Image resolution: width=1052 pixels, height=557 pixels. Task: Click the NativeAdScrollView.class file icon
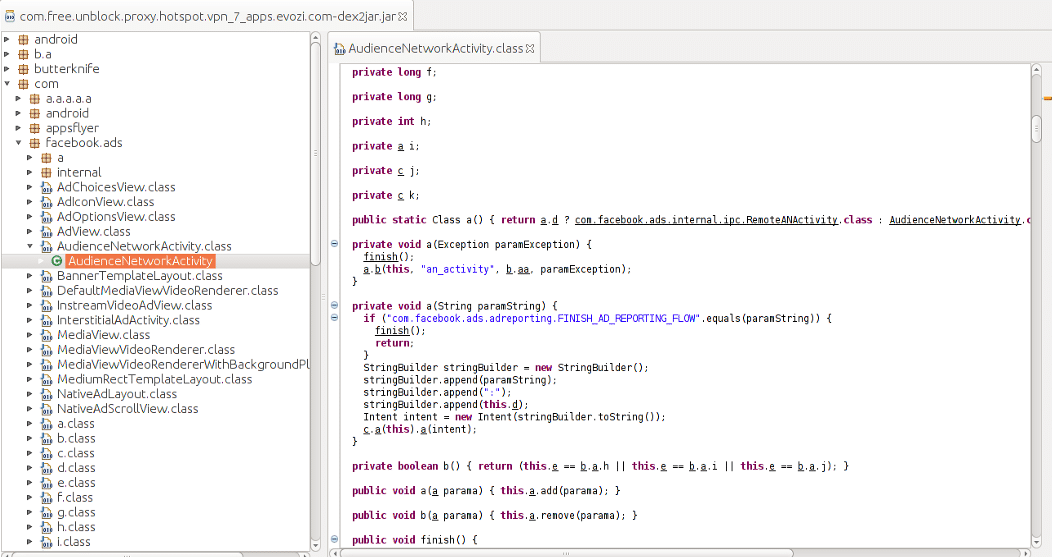coord(46,409)
